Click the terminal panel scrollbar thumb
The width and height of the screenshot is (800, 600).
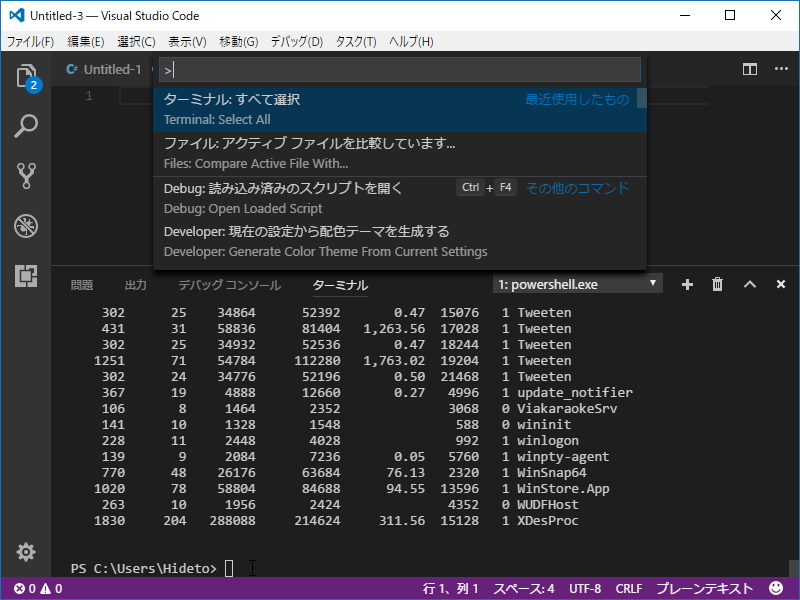(794, 568)
